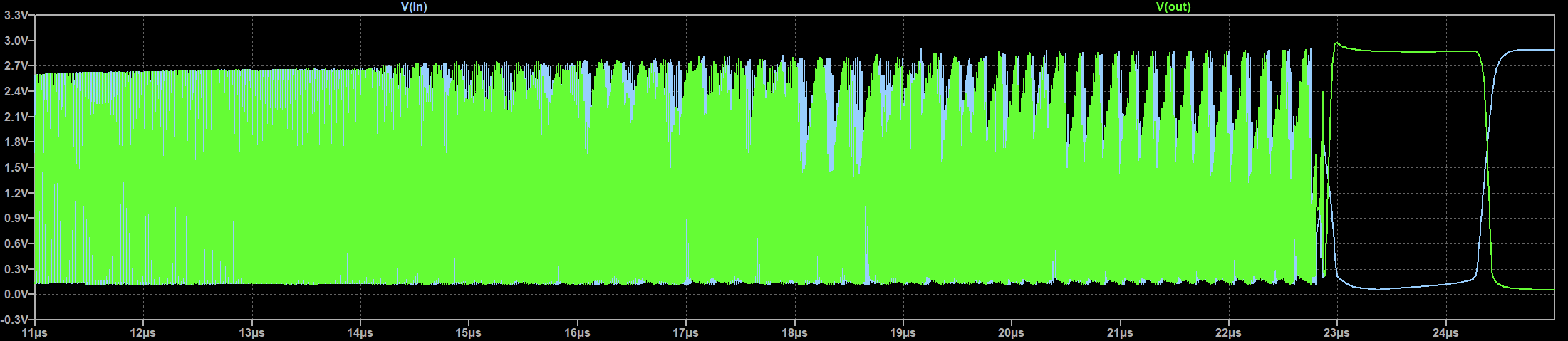
Task: Click the 18µs time axis label
Action: click(x=794, y=333)
